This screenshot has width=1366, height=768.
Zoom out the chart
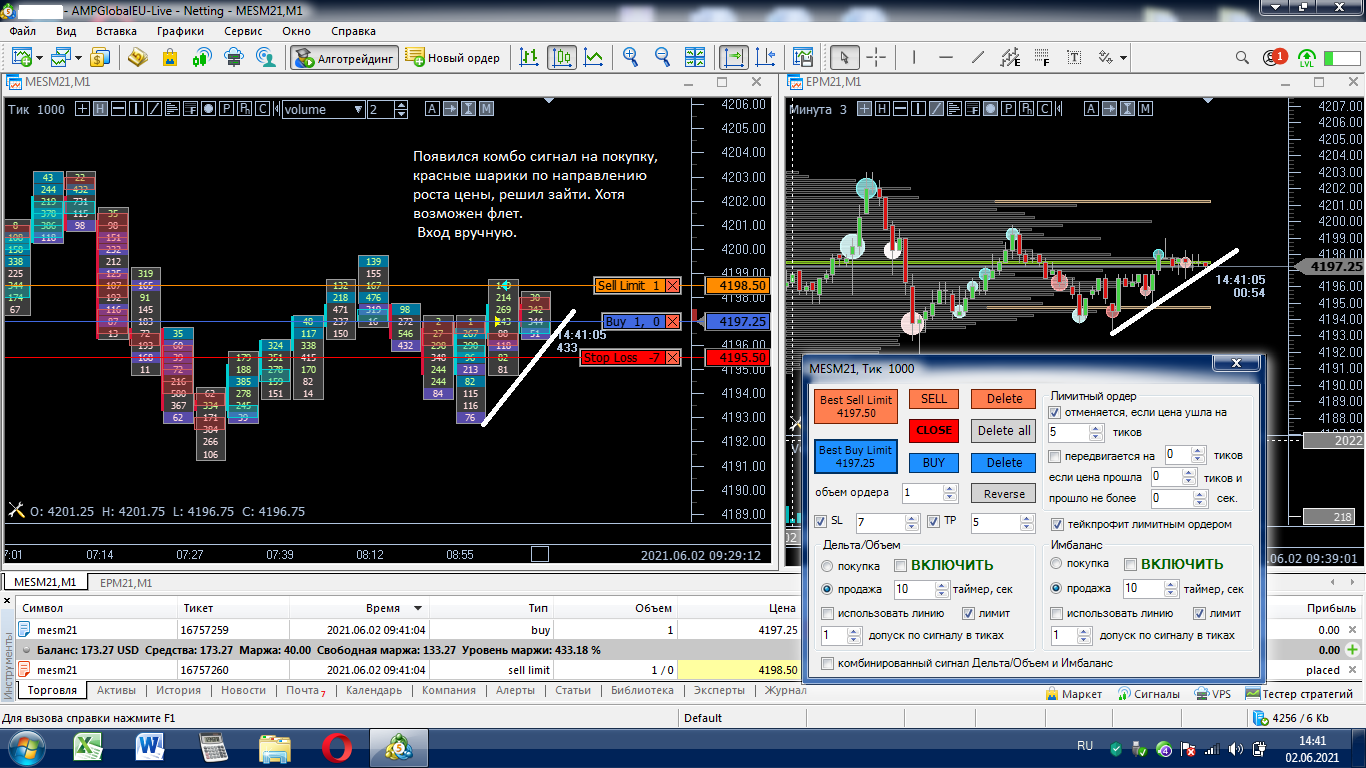click(x=663, y=57)
